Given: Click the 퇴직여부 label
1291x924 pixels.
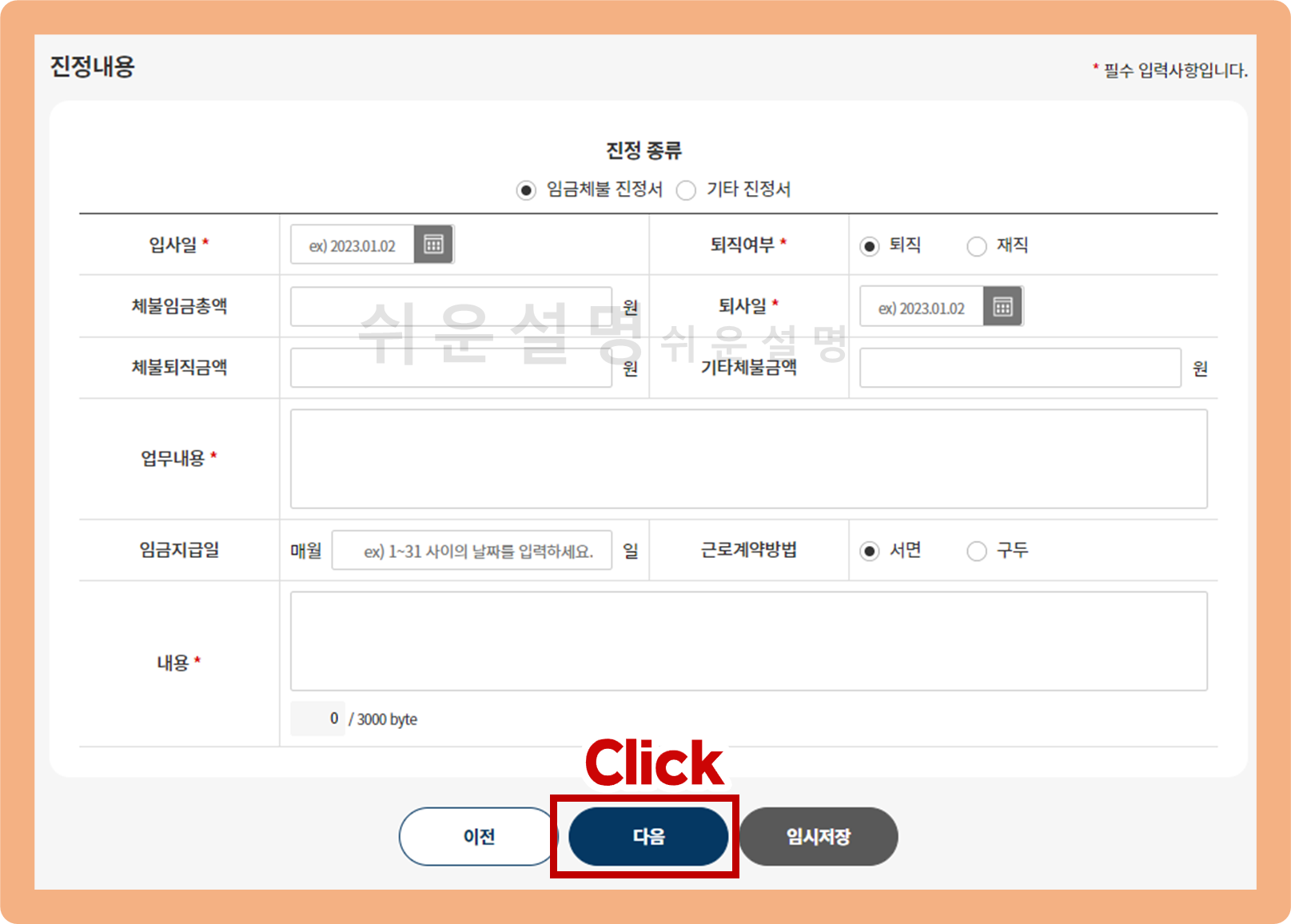Looking at the screenshot, I should pos(743,245).
